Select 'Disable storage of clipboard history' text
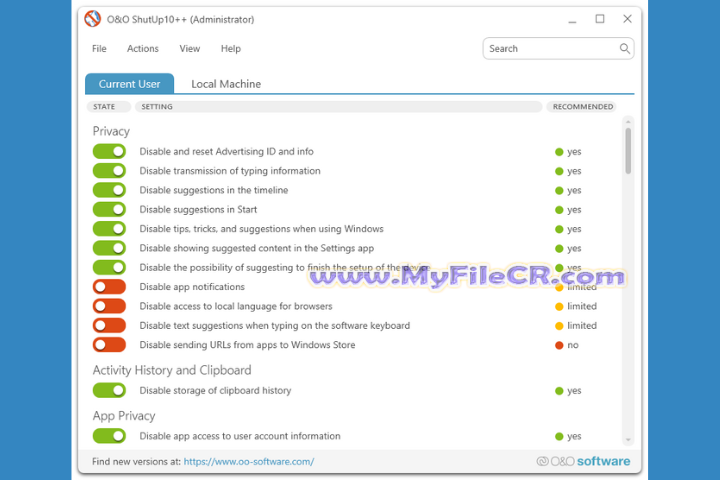Screen dimensions: 720x480 (215, 390)
